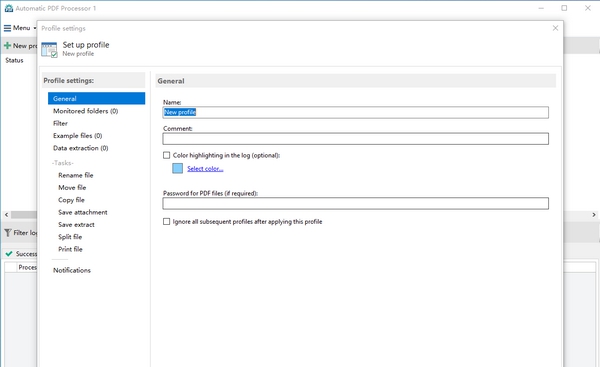
Task: Open Data extraction (0) section
Action: 80,148
